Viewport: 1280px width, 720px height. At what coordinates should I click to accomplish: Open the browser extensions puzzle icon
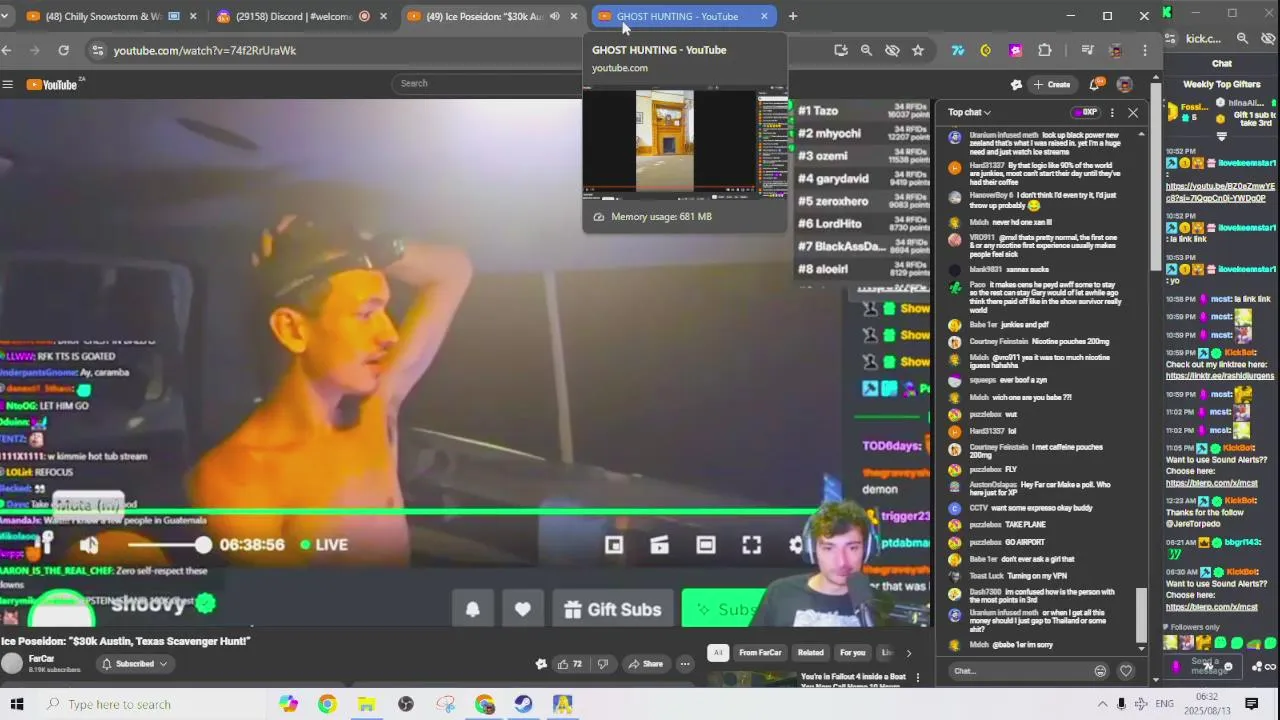coord(1044,50)
